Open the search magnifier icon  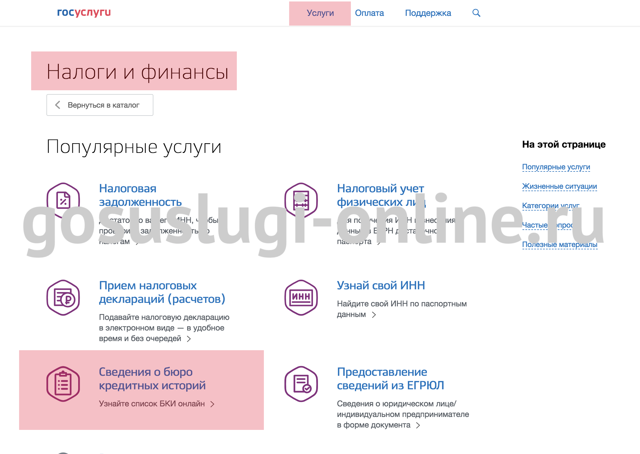[476, 13]
